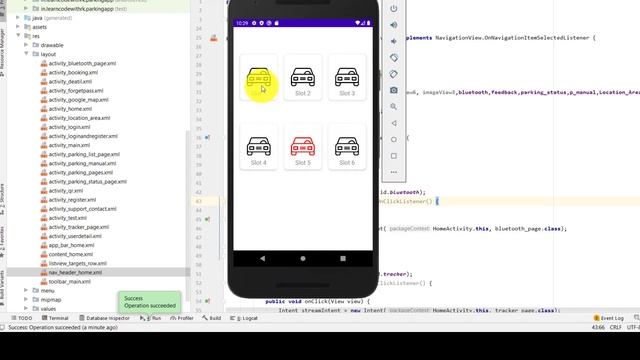The image size is (640, 360).
Task: Select activity_tracker_page.xml file
Action: 75,227
